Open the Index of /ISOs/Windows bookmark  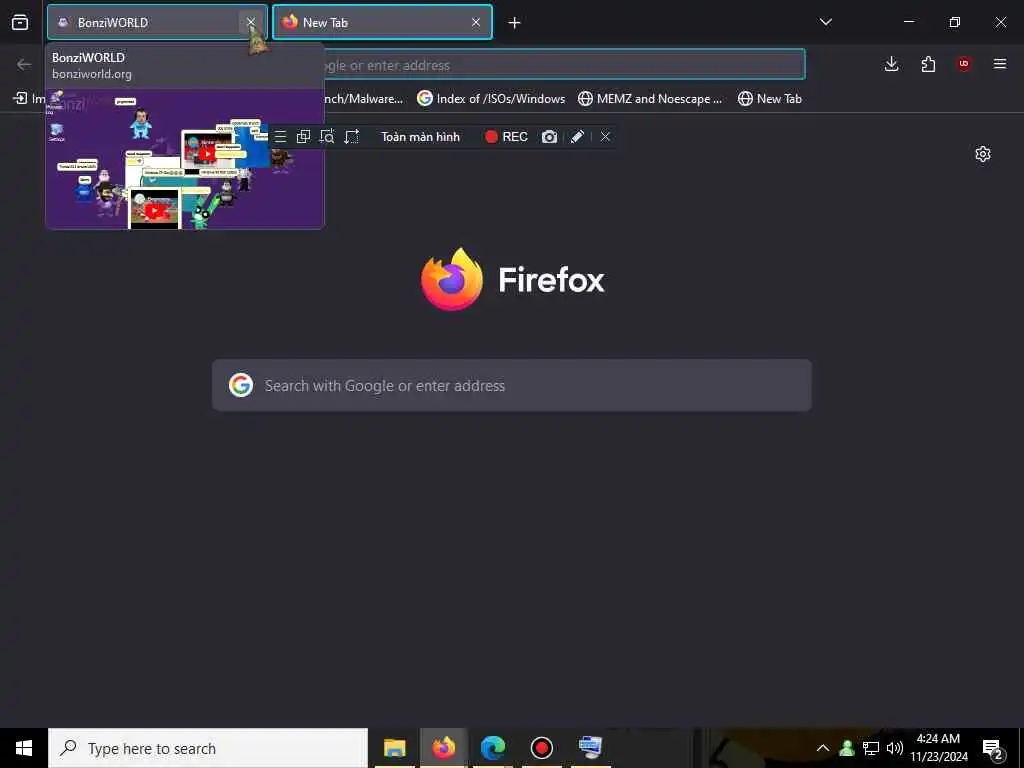click(x=491, y=99)
